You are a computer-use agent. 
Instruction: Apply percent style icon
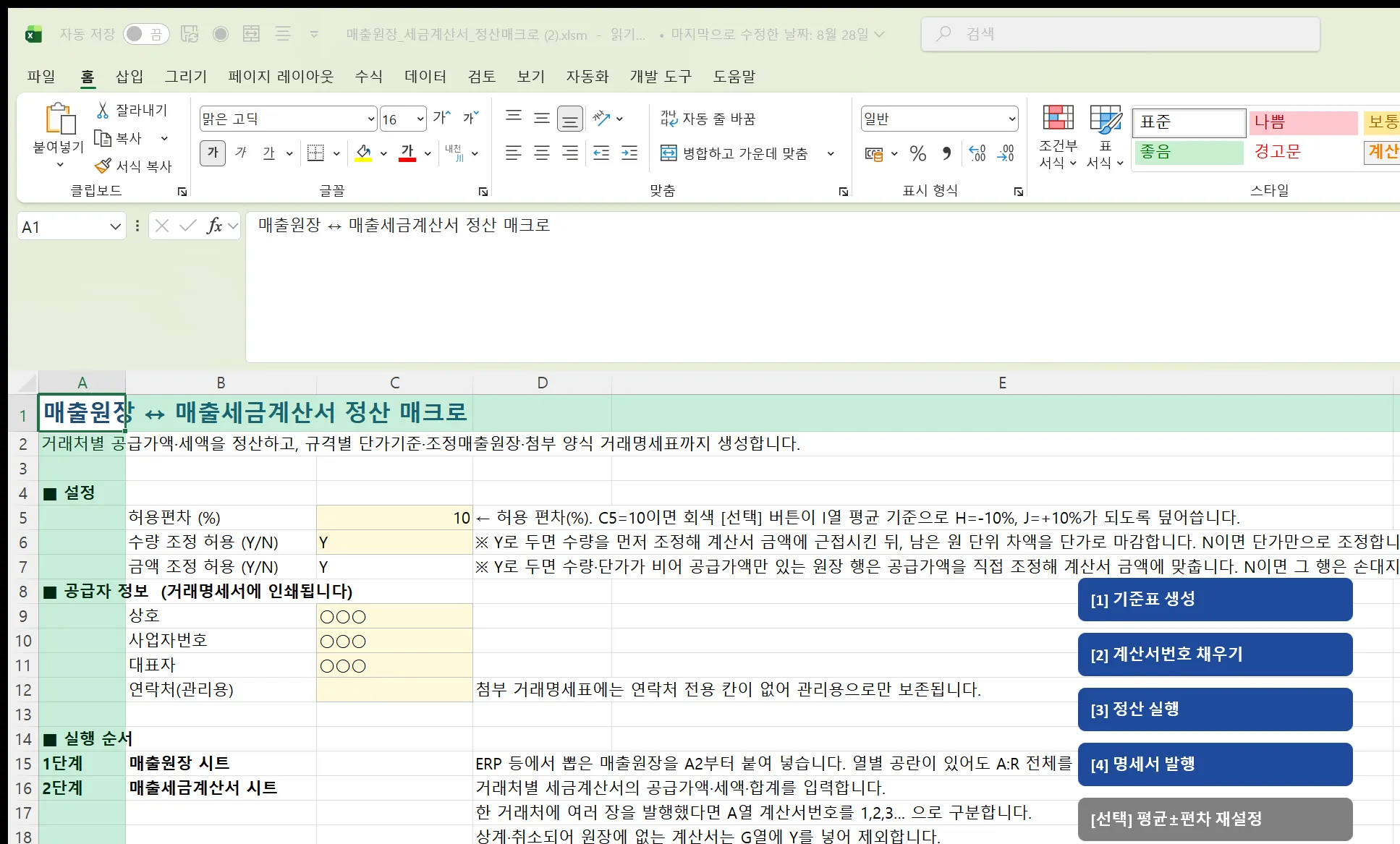918,153
